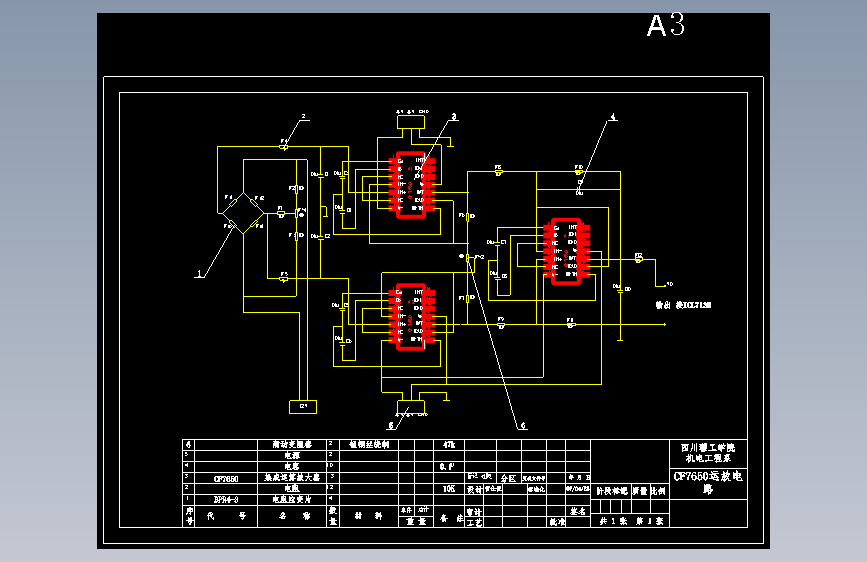
Task: Click callout number 6 label
Action: [x=523, y=425]
